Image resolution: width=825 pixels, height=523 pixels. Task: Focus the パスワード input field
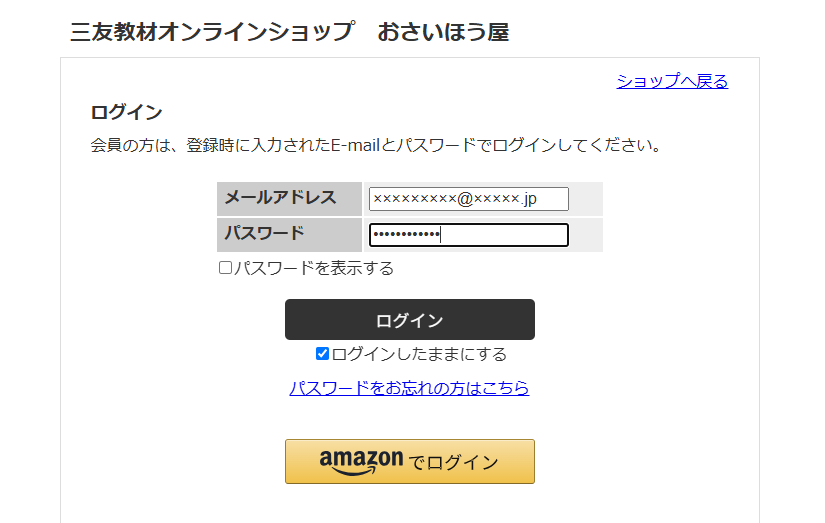468,235
